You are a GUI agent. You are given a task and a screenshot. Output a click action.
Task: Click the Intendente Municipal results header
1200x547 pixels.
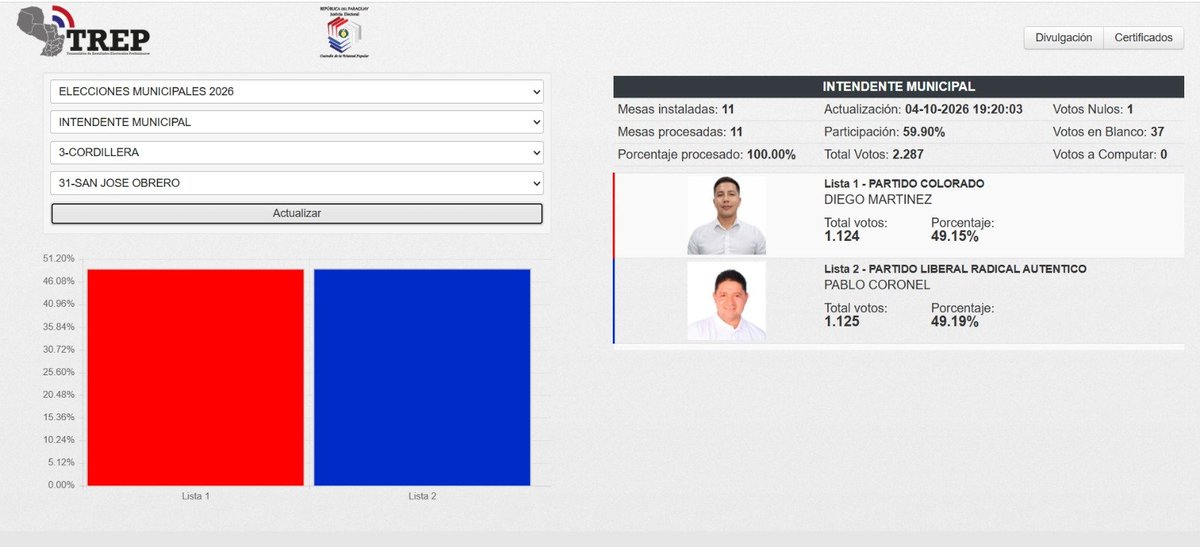click(898, 87)
